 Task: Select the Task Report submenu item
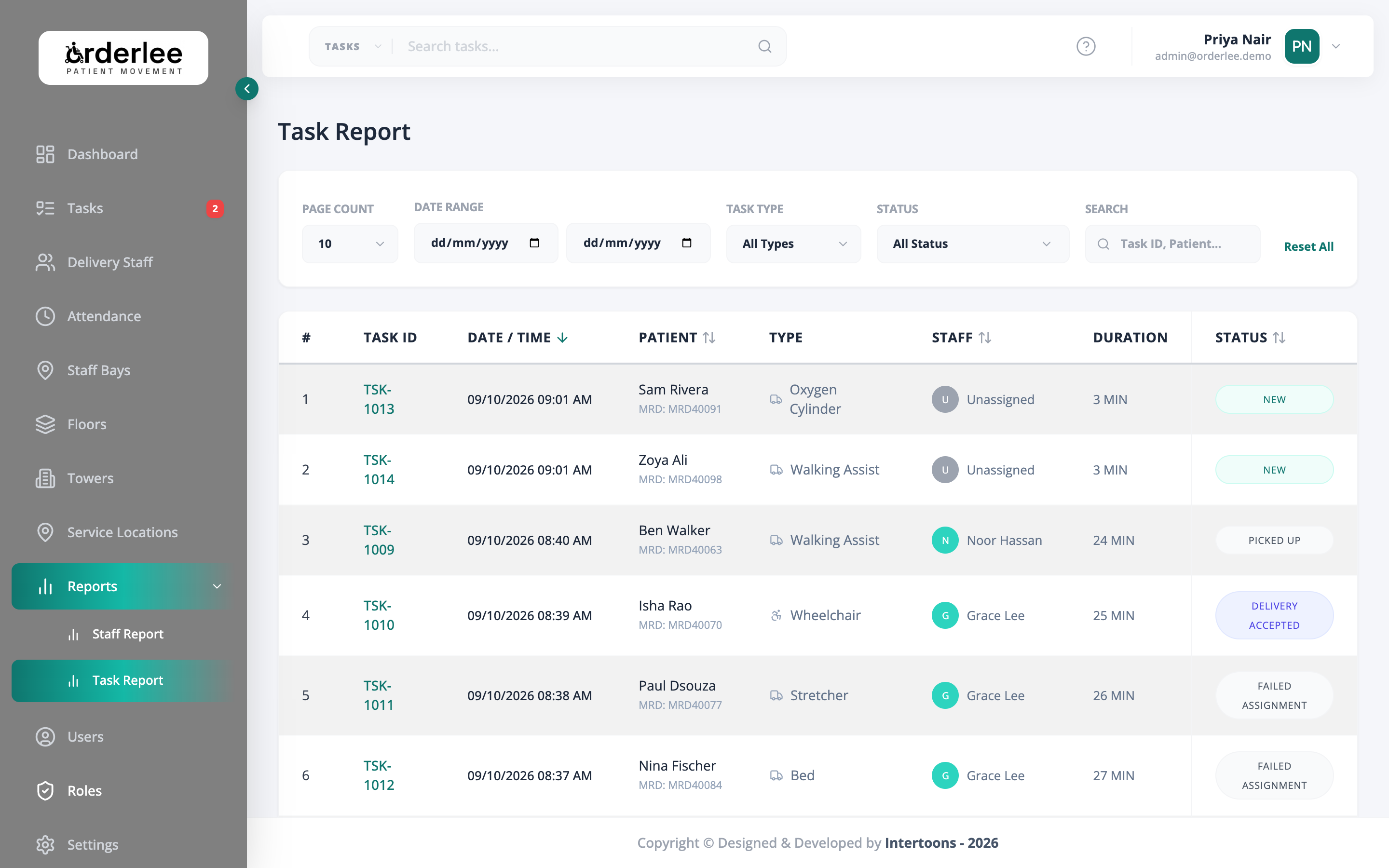tap(123, 680)
